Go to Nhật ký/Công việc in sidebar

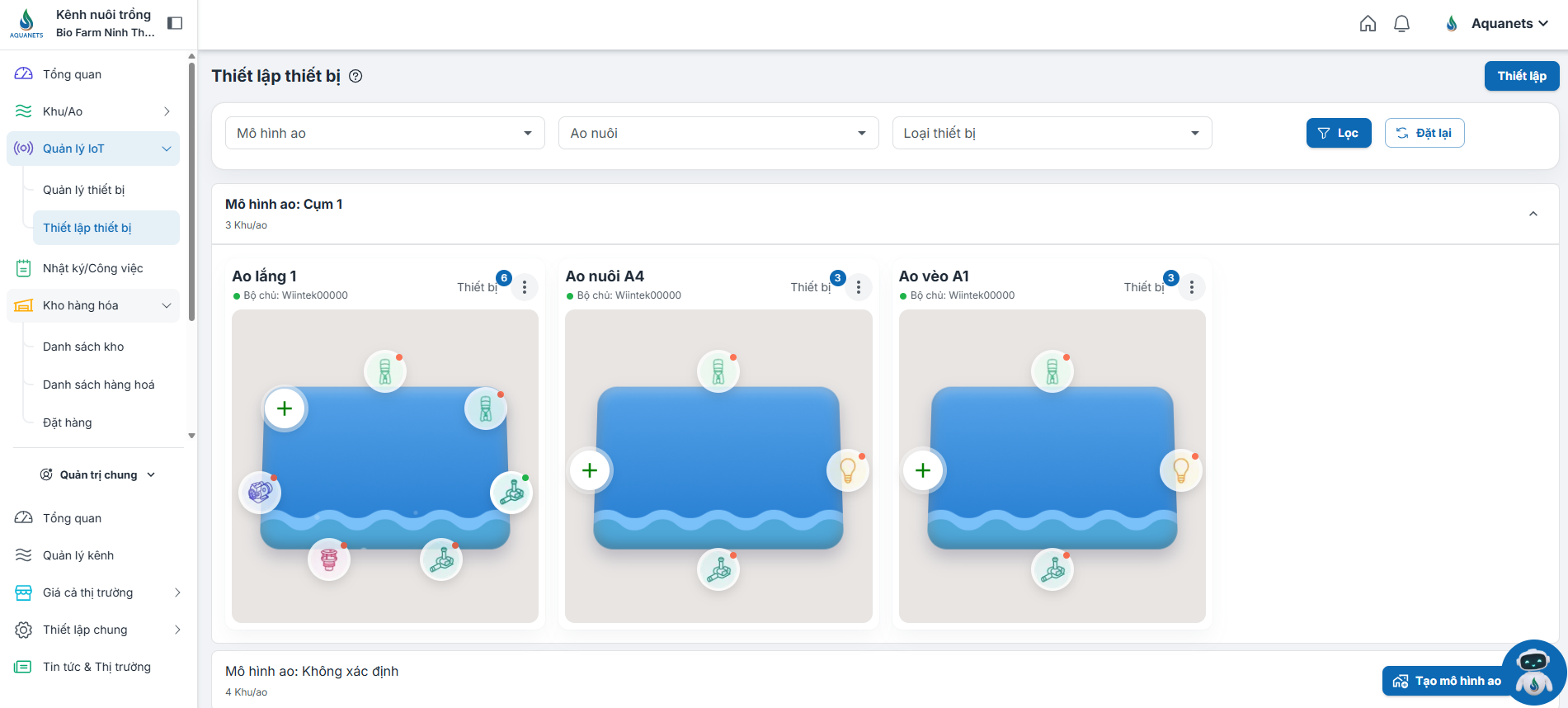[x=92, y=268]
